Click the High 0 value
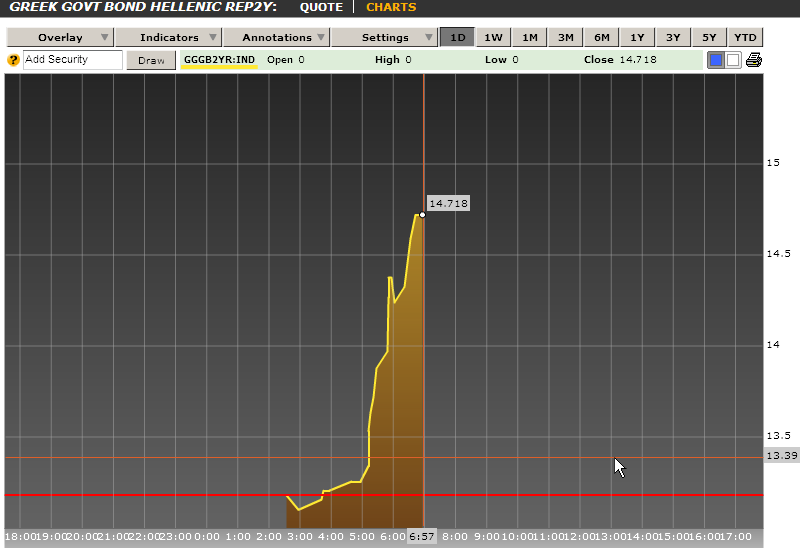Screen dimensions: 800x550 tap(393, 60)
